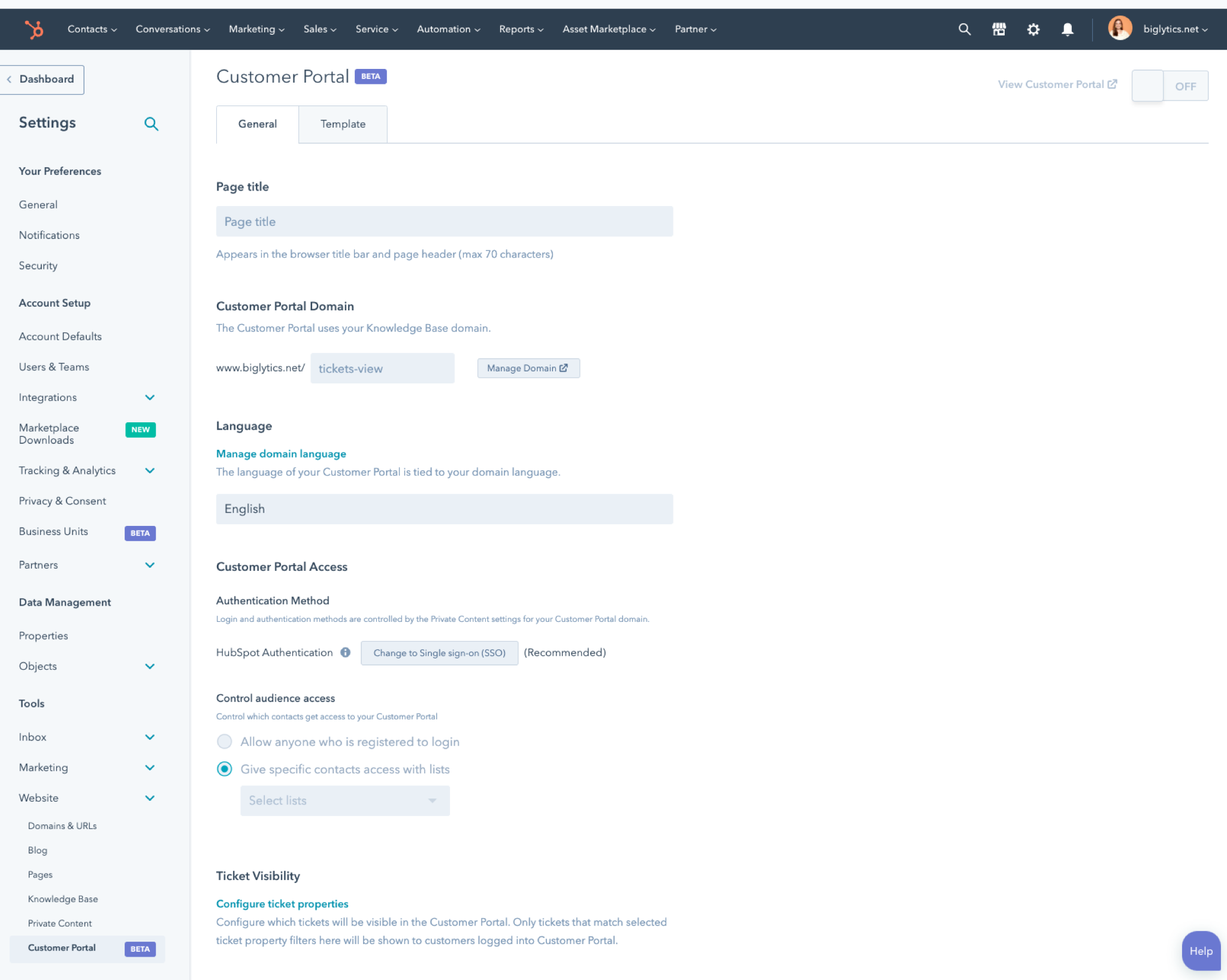Click the notifications bell icon

pos(1067,29)
